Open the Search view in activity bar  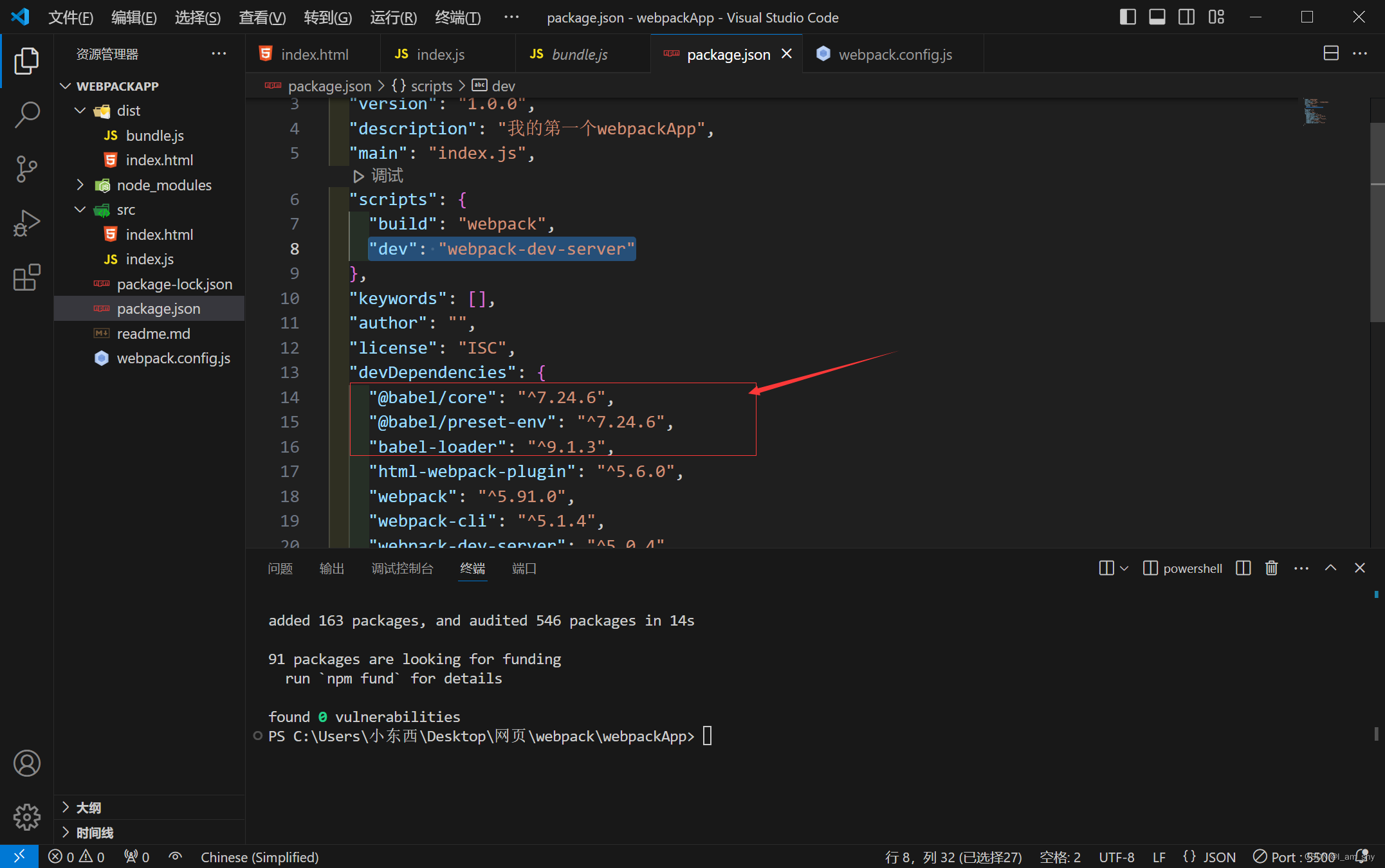[x=26, y=114]
